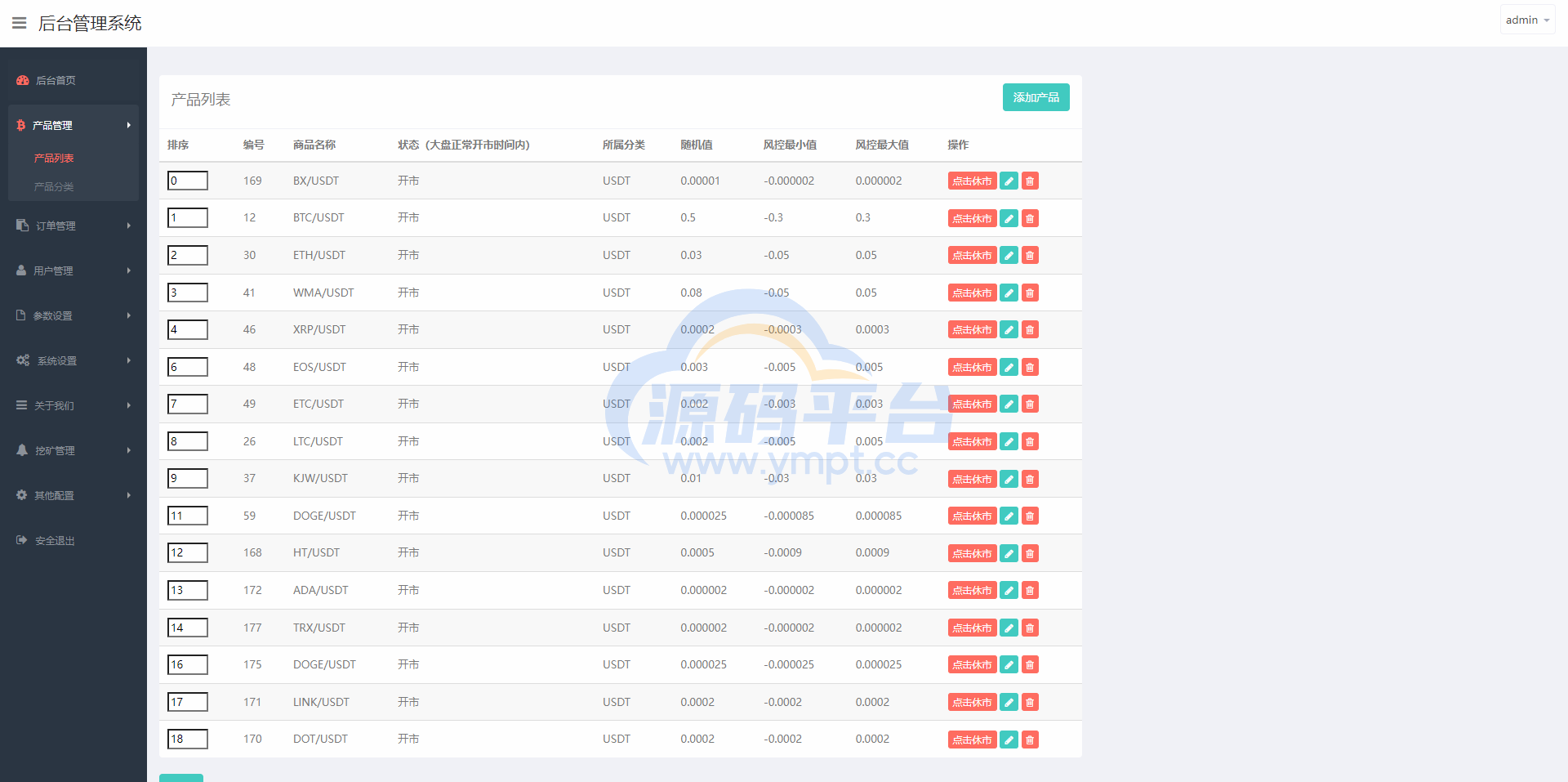Click 点击休市 for DOGE/USDT number 59
The image size is (1568, 782).
[x=972, y=516]
